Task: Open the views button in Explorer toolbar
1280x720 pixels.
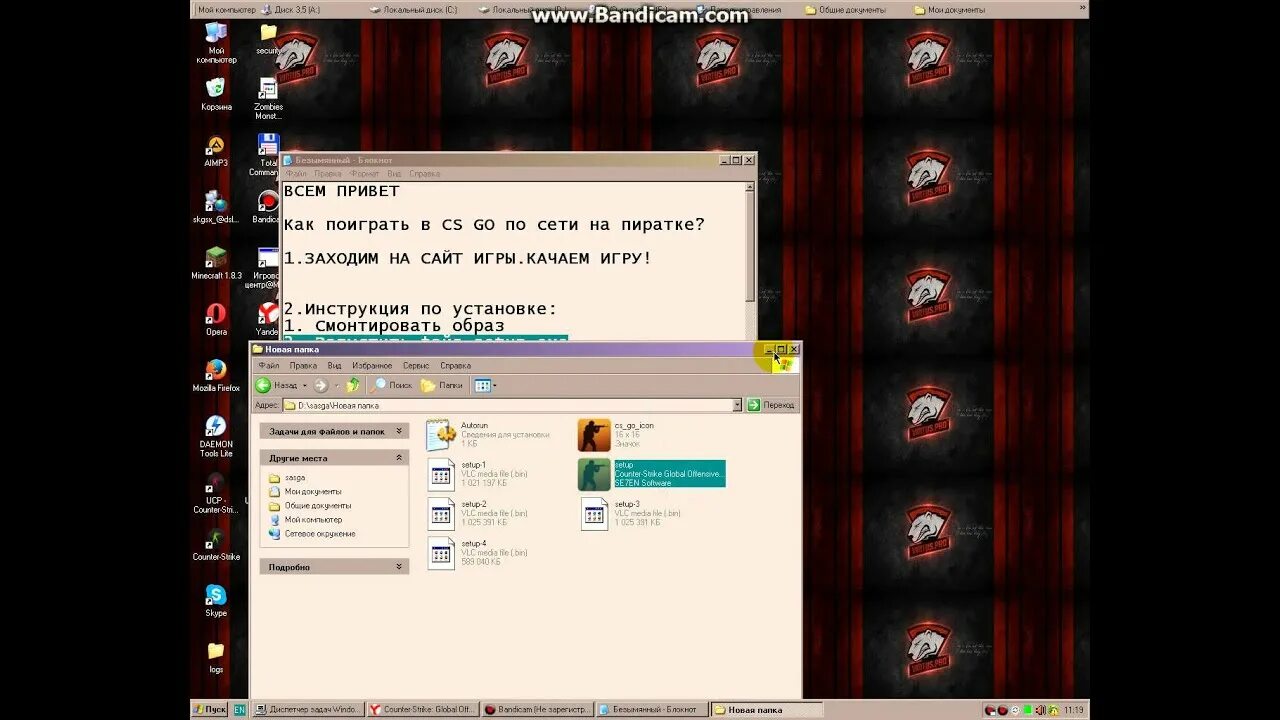Action: (x=484, y=385)
